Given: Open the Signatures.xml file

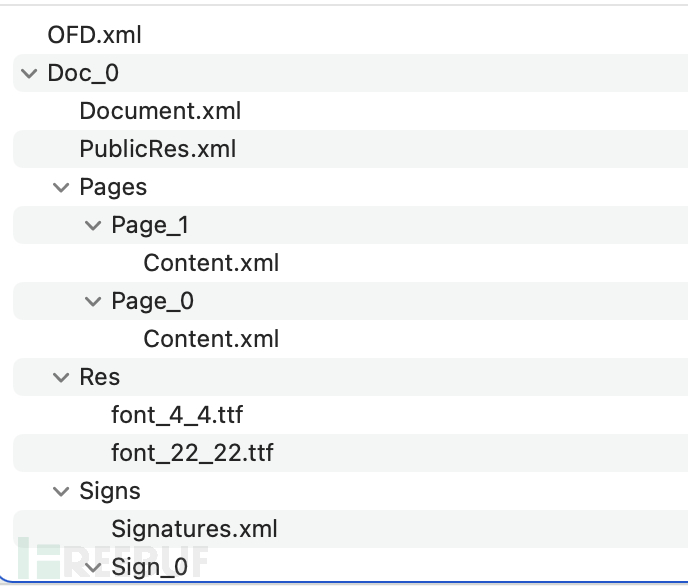Looking at the screenshot, I should click(x=194, y=529).
